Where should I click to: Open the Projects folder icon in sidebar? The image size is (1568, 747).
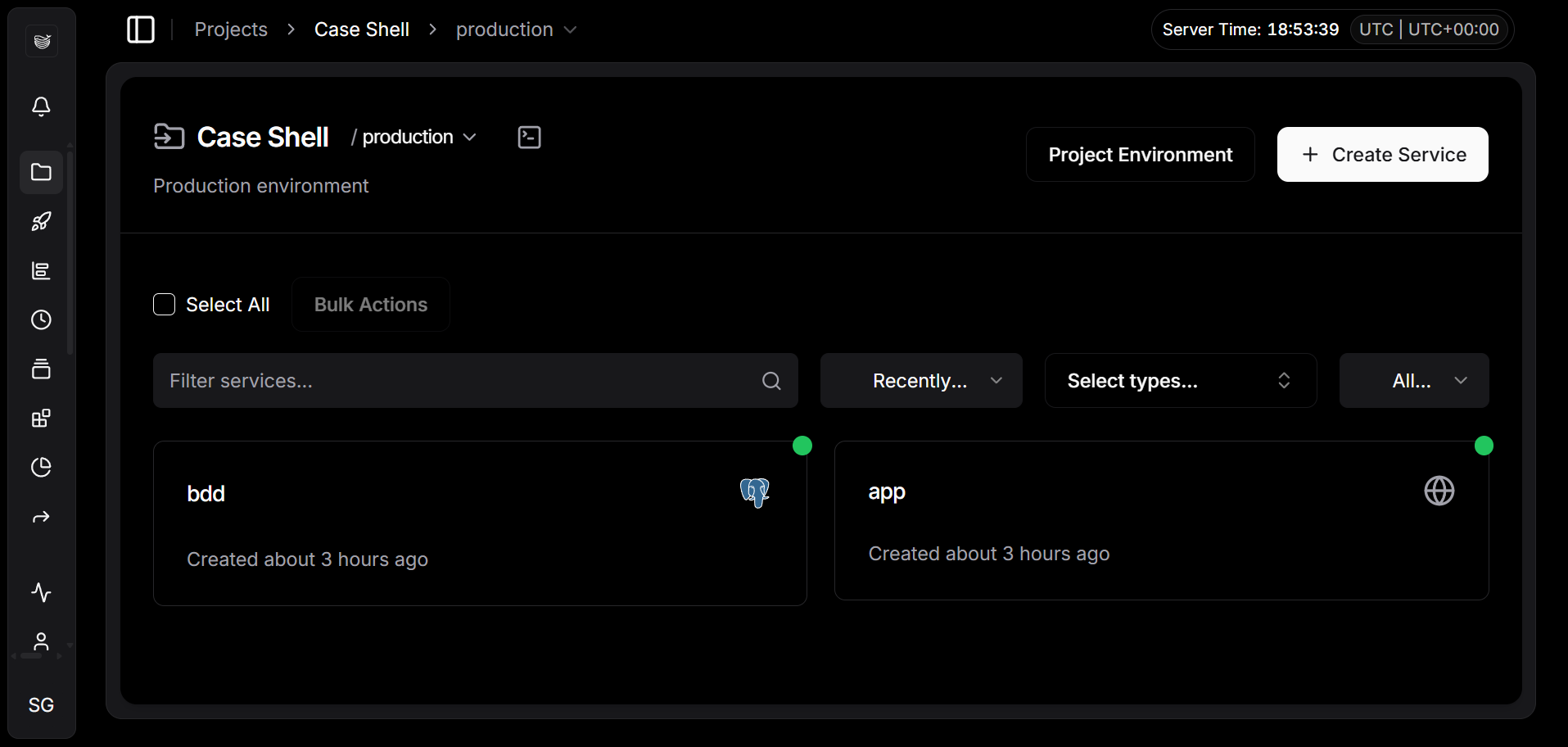pos(41,172)
